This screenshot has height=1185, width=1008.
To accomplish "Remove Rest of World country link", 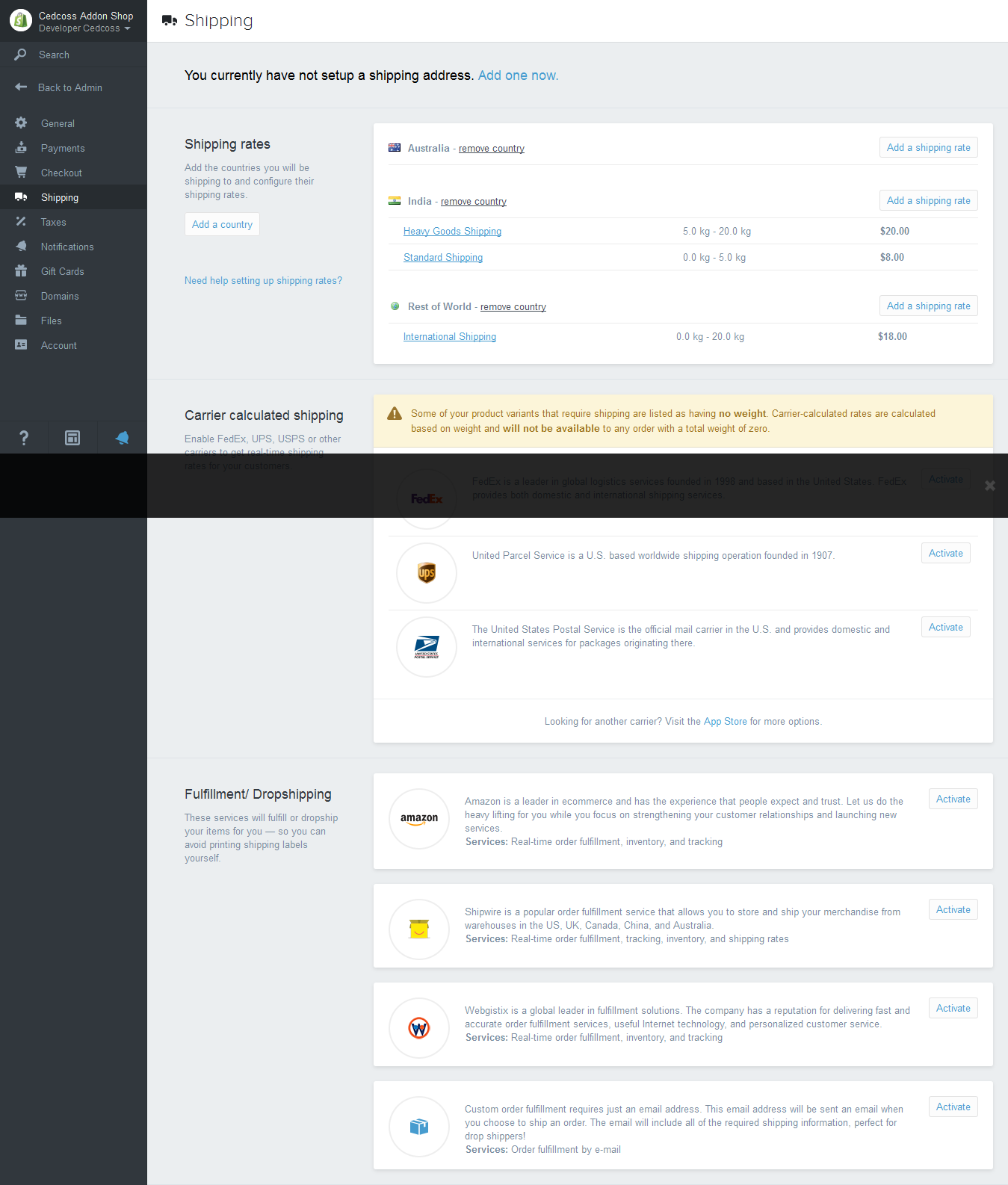I will [513, 307].
